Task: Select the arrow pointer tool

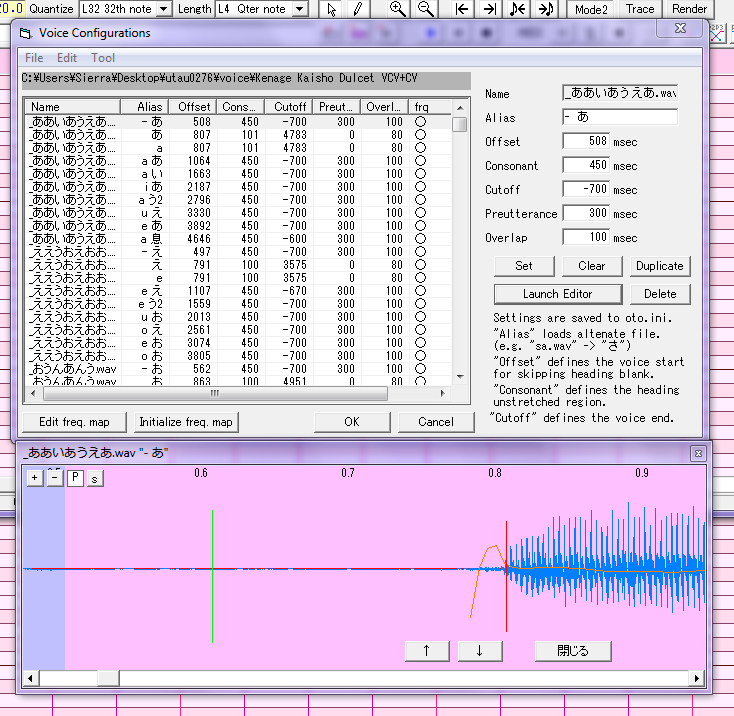Action: pyautogui.click(x=333, y=9)
